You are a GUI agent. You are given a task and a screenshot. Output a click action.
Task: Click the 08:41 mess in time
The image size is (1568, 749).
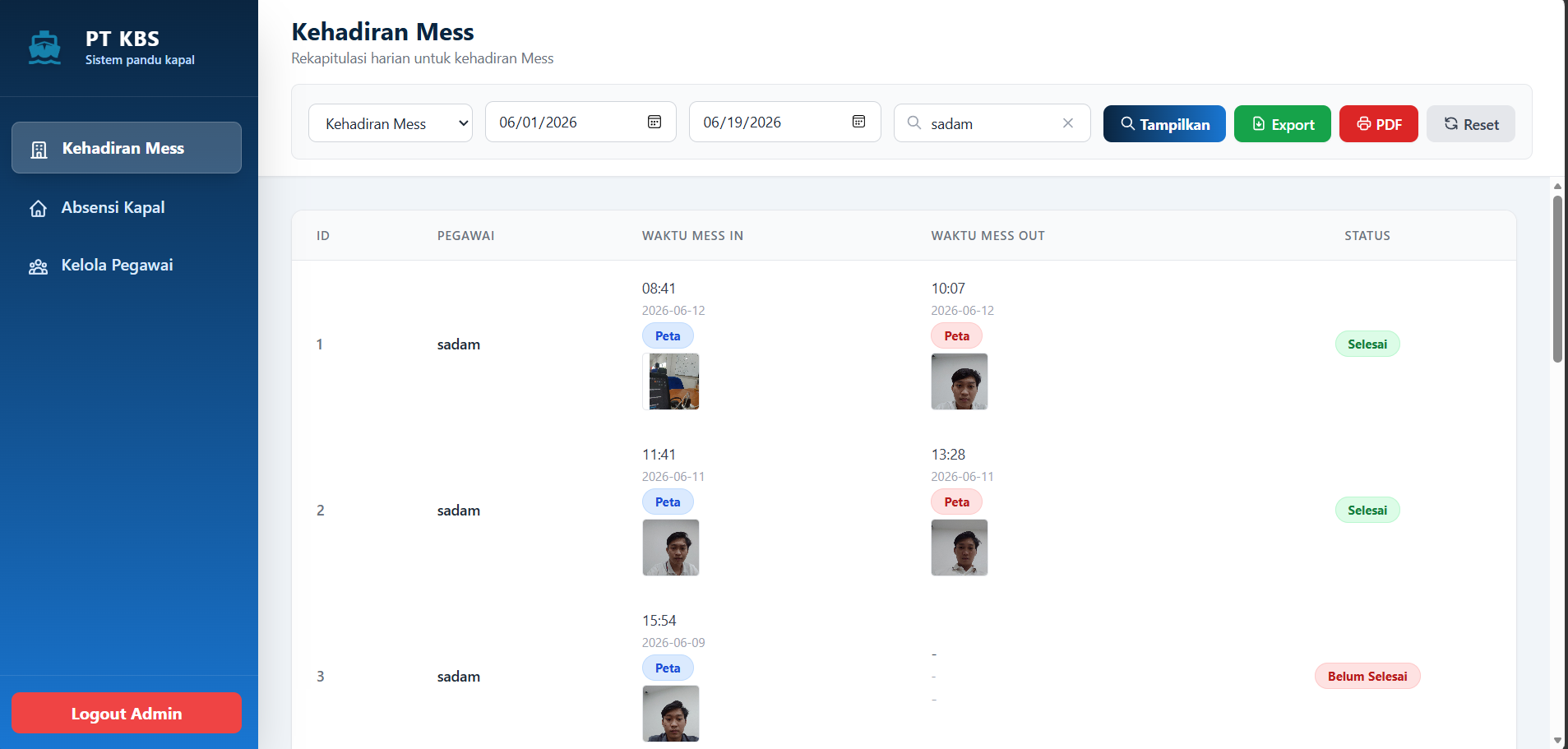[659, 289]
